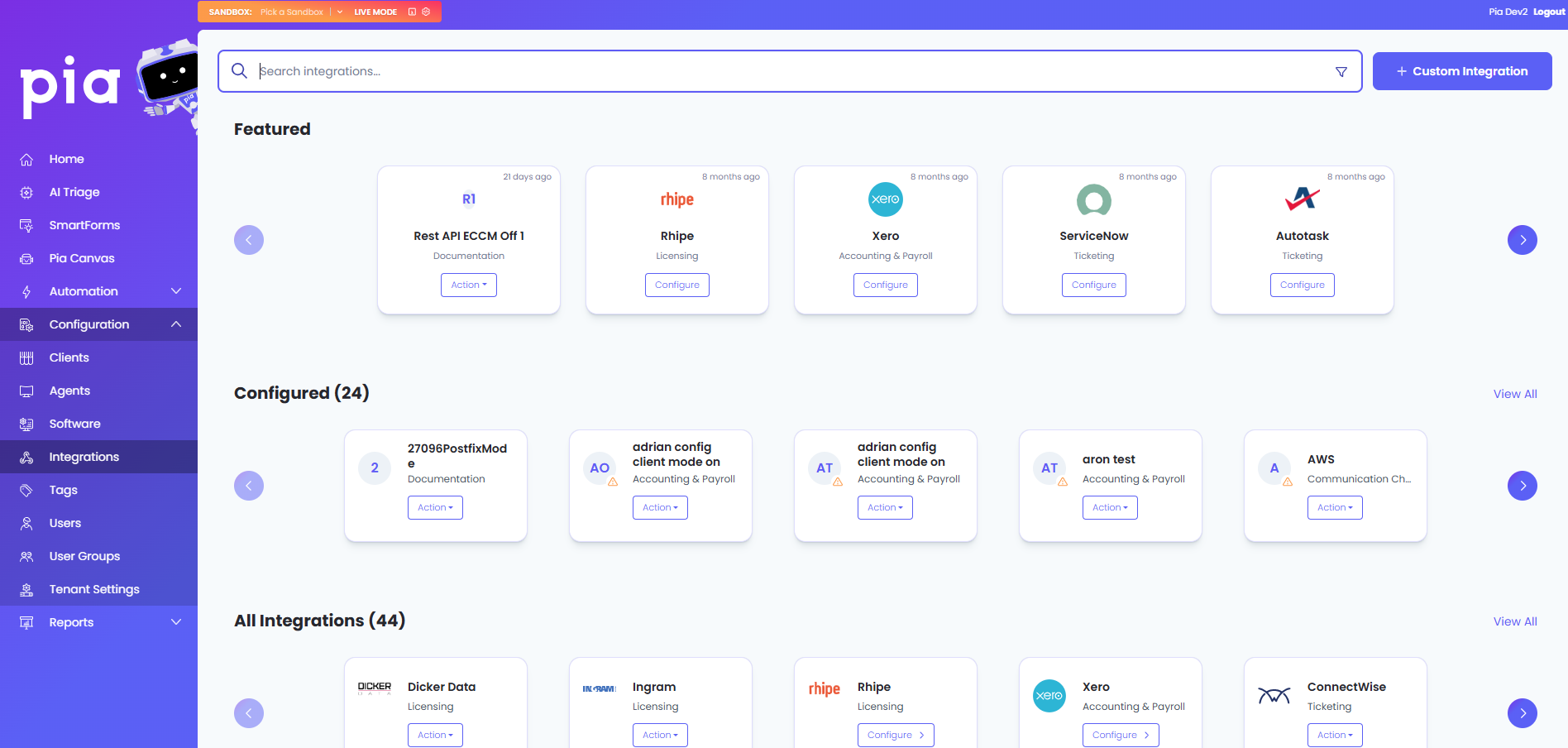Click the ServiceNow logo in Featured
The height and width of the screenshot is (748, 1568).
(x=1094, y=199)
